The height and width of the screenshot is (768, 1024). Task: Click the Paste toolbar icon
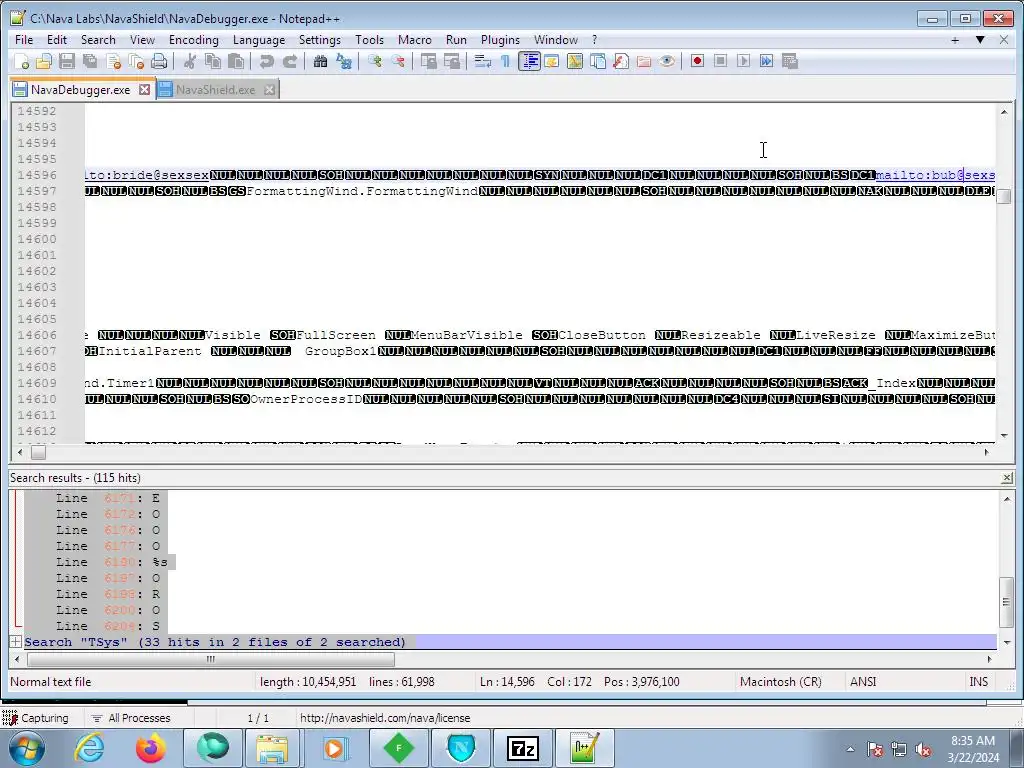click(236, 61)
